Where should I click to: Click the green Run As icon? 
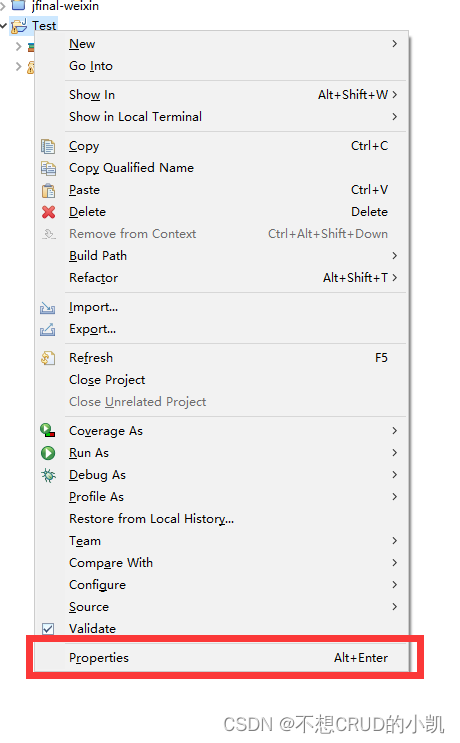(48, 453)
